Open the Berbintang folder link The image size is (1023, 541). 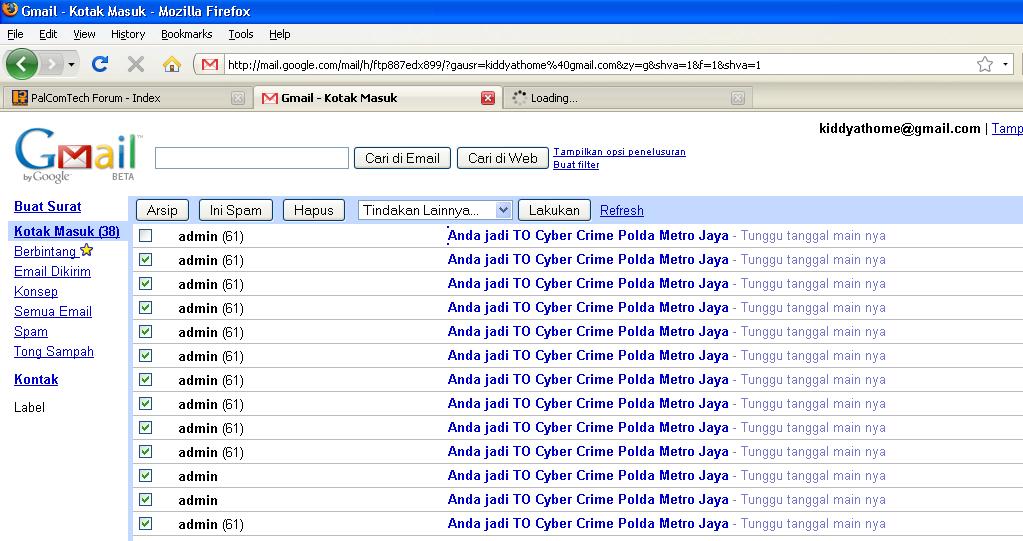click(x=45, y=251)
